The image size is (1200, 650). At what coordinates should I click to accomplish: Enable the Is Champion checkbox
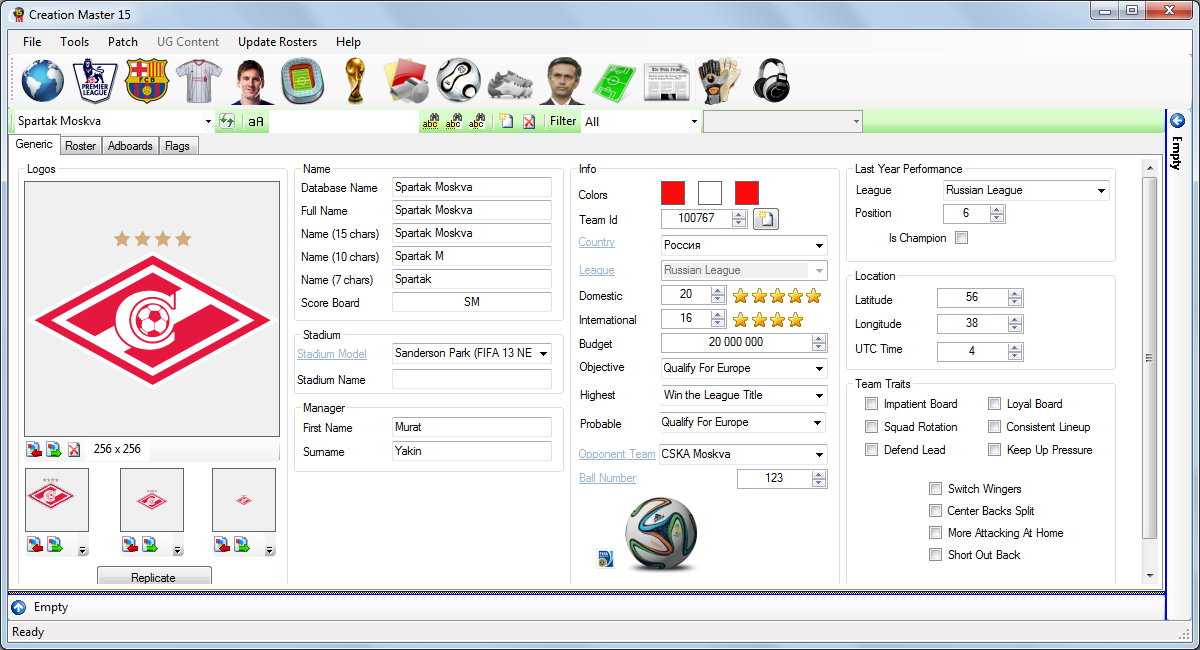click(x=961, y=237)
